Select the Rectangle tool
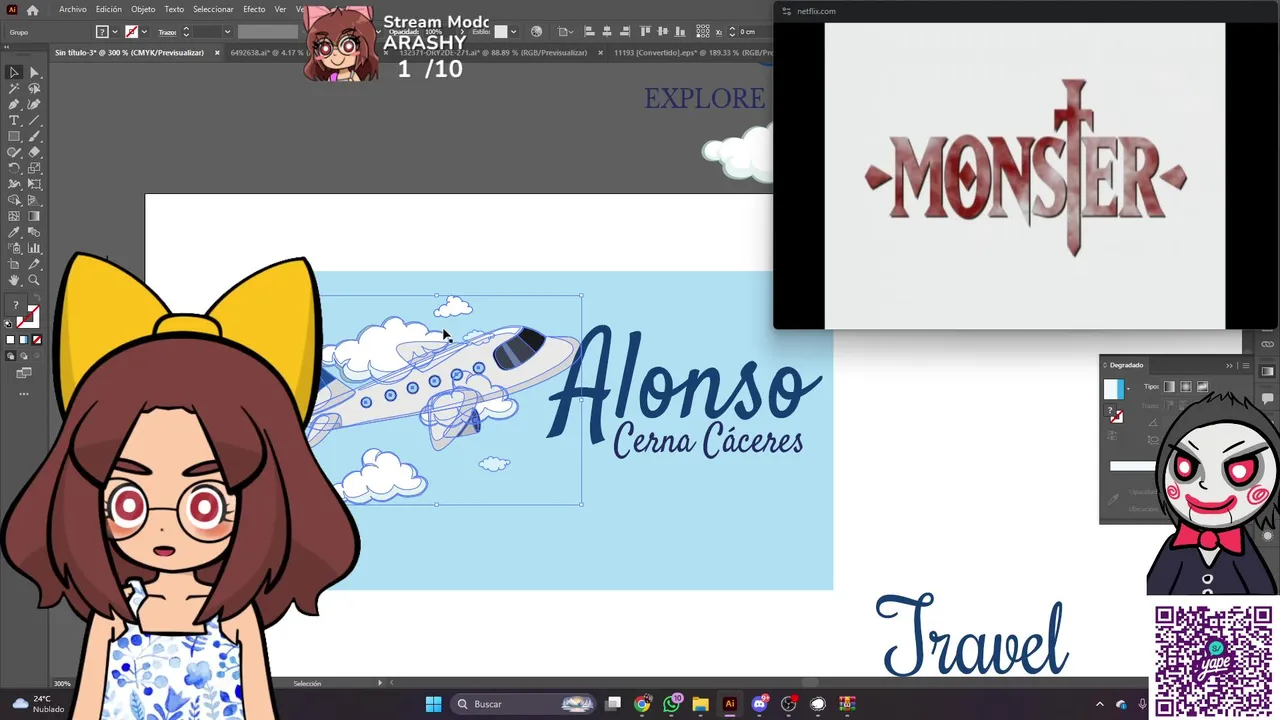Screen dimensions: 1280x720 point(14,136)
